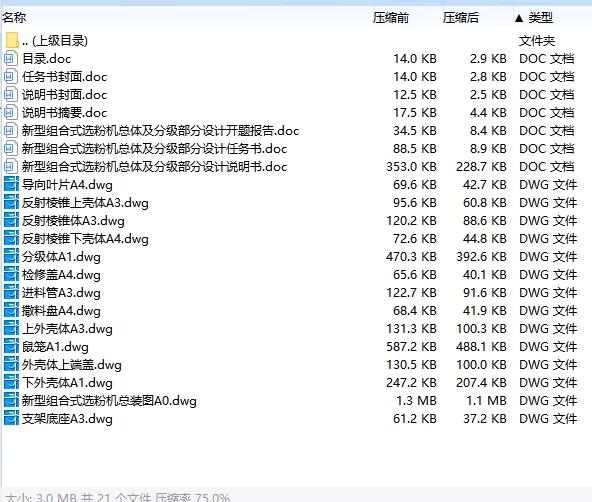
Task: Click the DWG icon beside 外壳体上端盖.dwg
Action: 11,365
